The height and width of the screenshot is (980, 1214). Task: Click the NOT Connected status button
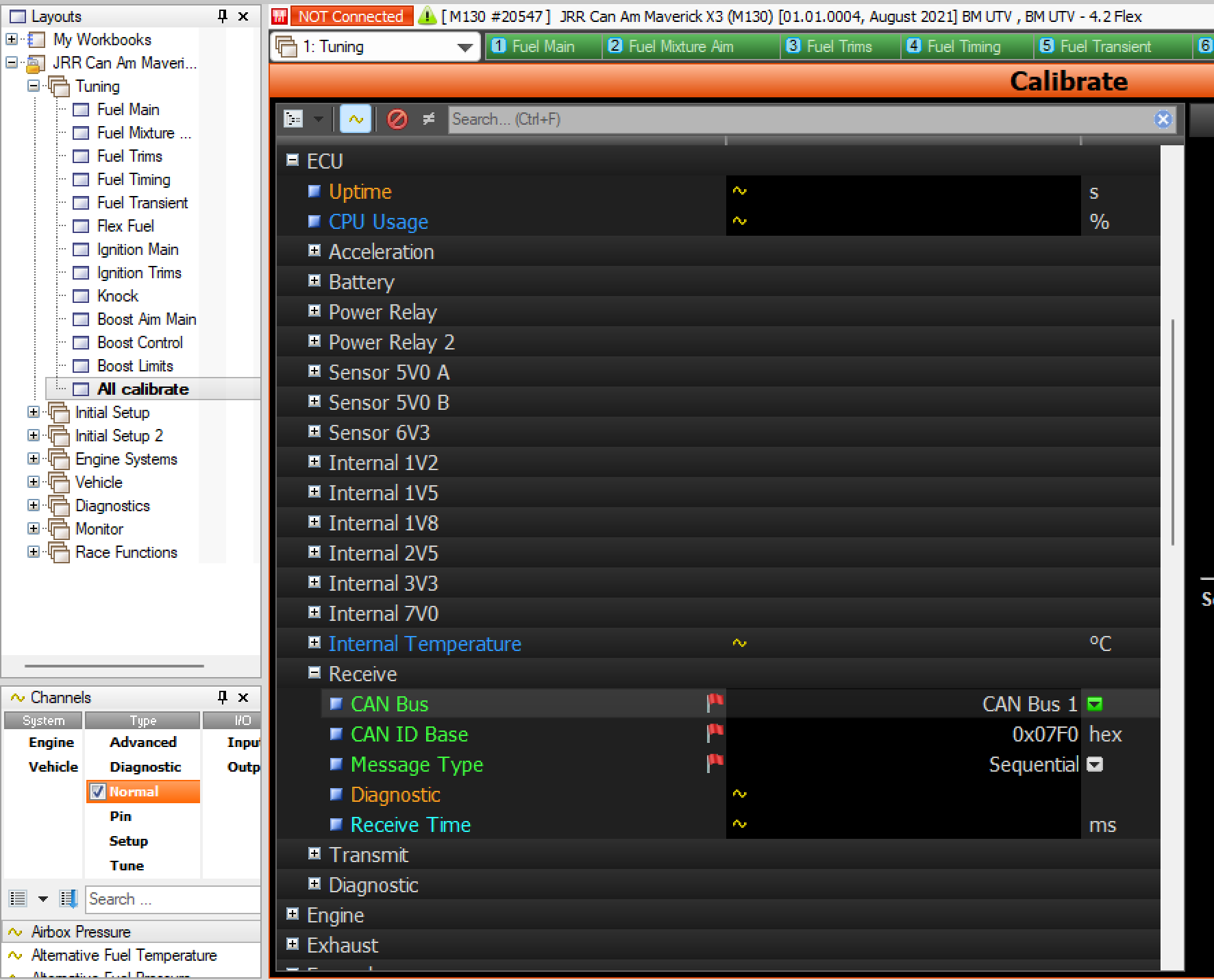click(x=351, y=15)
